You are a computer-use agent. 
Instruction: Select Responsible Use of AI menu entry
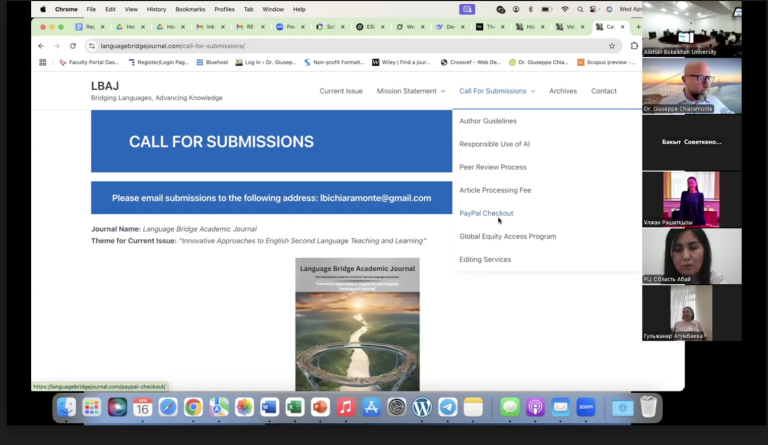pyautogui.click(x=494, y=144)
